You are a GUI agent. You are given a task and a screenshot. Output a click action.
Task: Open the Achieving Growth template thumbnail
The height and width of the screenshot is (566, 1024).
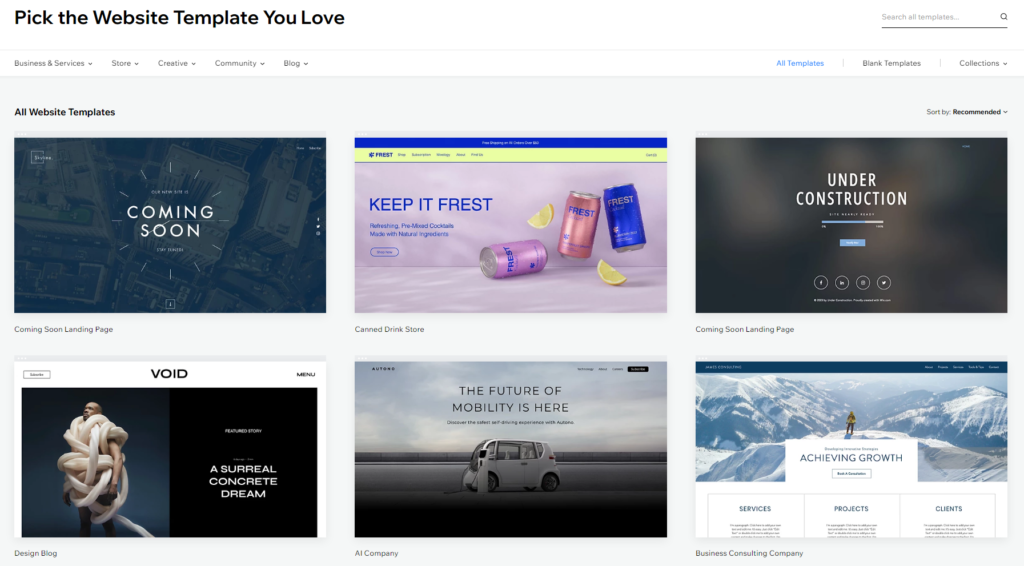[851, 449]
